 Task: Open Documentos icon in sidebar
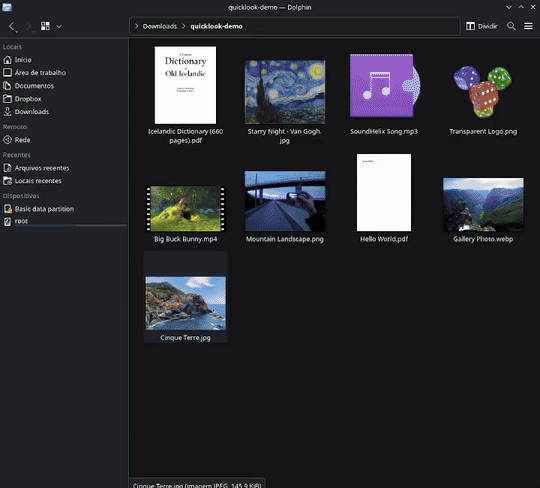(x=7, y=86)
